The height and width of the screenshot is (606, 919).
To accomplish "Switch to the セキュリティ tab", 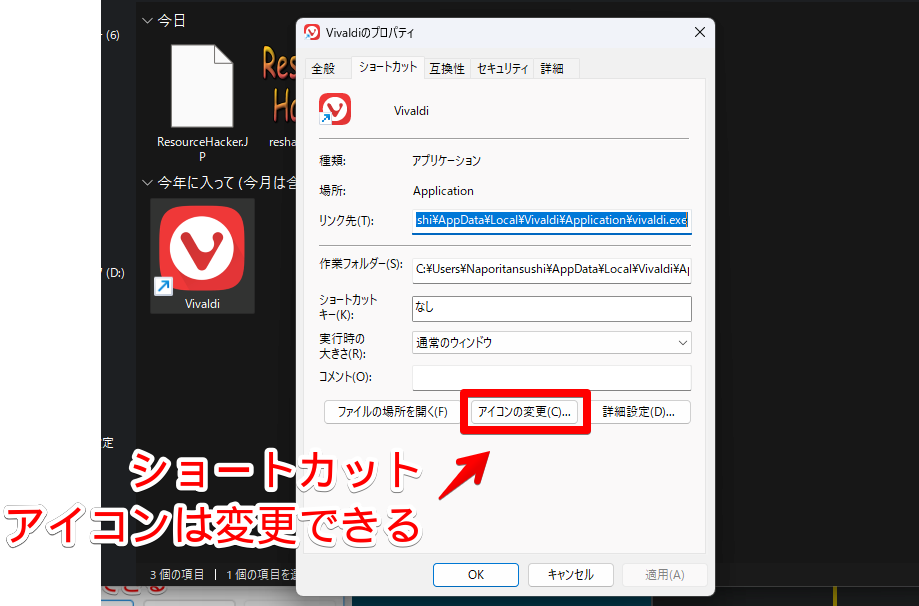I will point(502,69).
